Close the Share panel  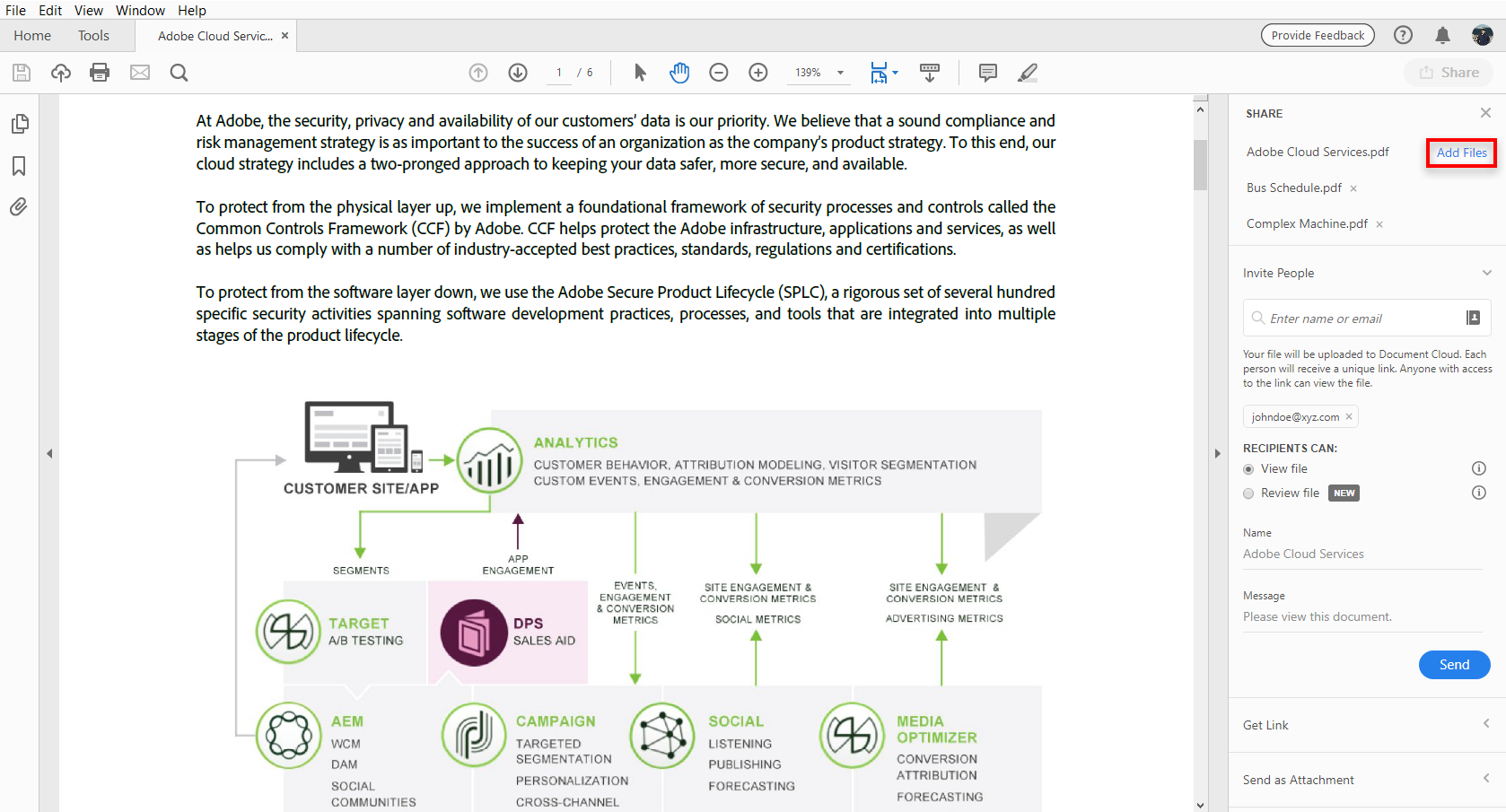1485,113
